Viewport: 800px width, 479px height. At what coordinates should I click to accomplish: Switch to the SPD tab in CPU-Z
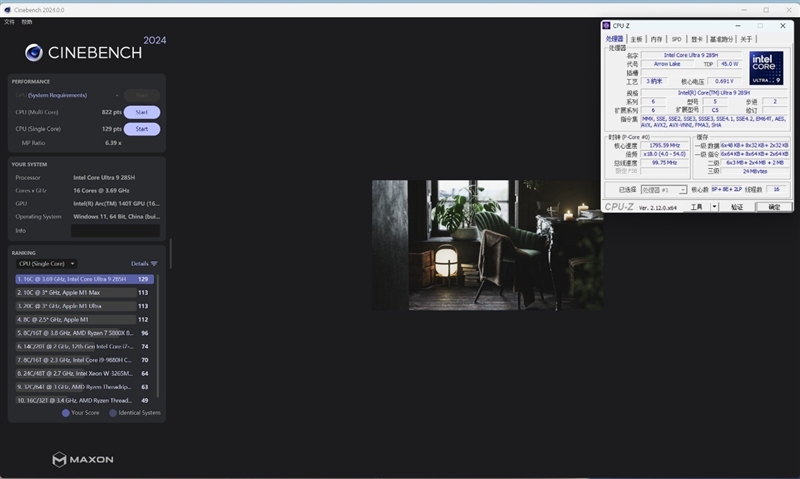(676, 39)
